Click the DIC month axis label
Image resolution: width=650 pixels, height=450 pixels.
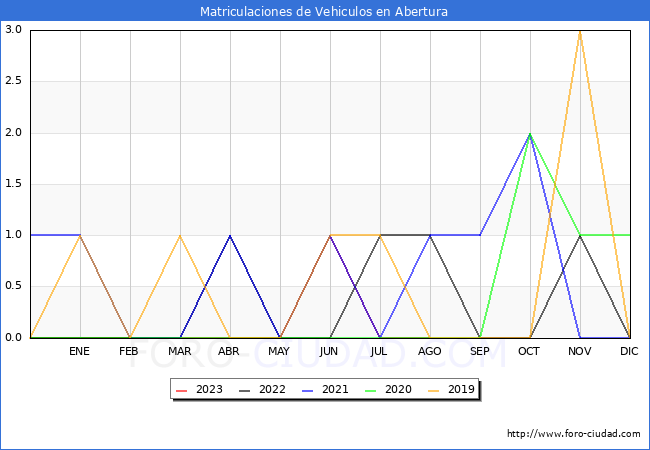[x=629, y=351]
